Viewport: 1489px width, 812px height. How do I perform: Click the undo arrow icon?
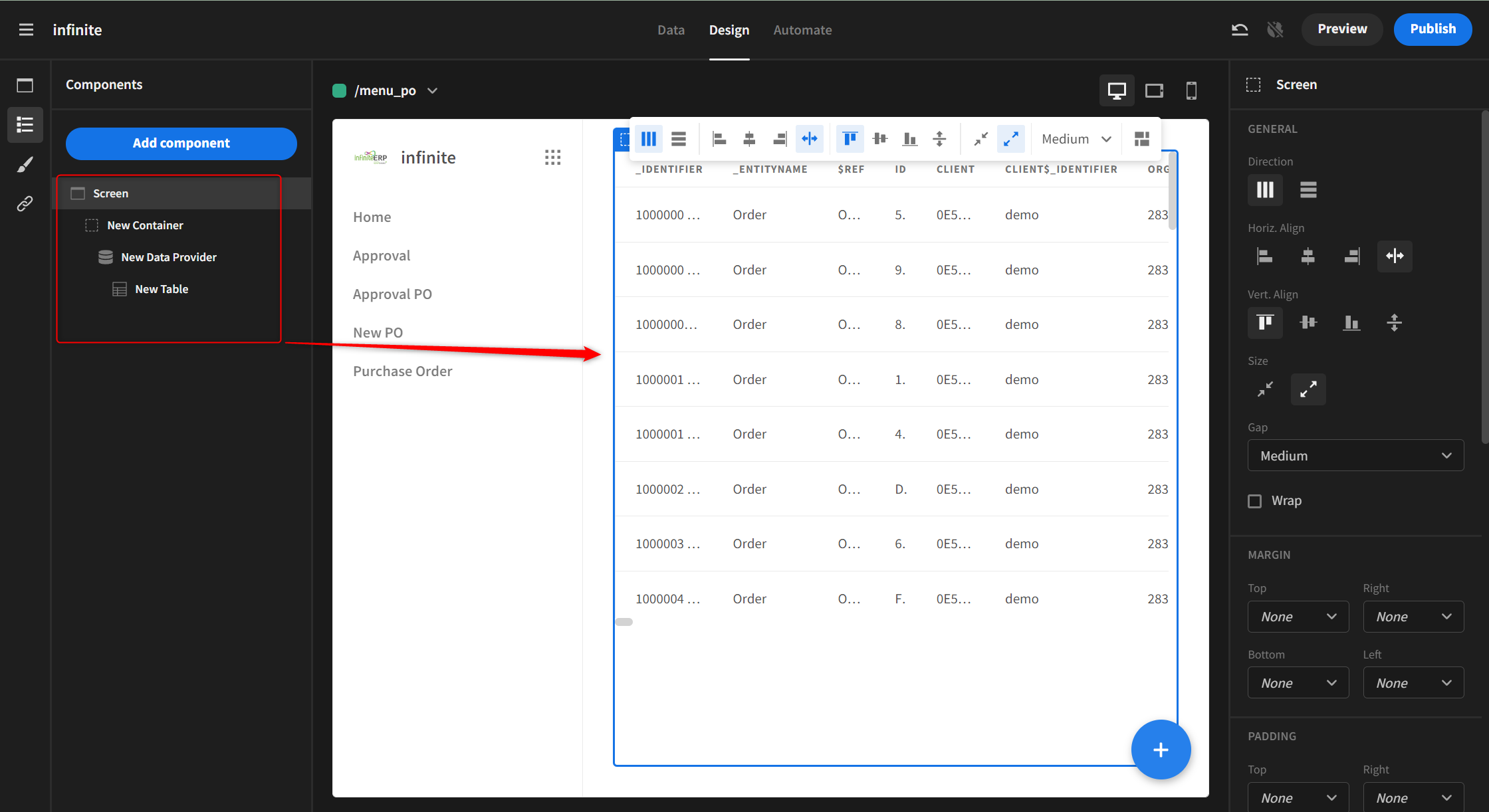click(x=1240, y=29)
